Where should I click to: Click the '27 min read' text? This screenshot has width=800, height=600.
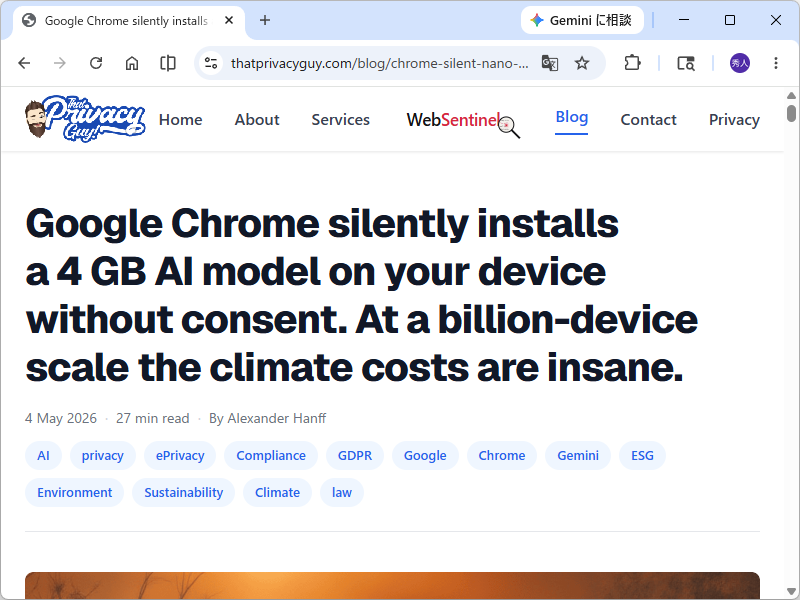[x=153, y=418]
